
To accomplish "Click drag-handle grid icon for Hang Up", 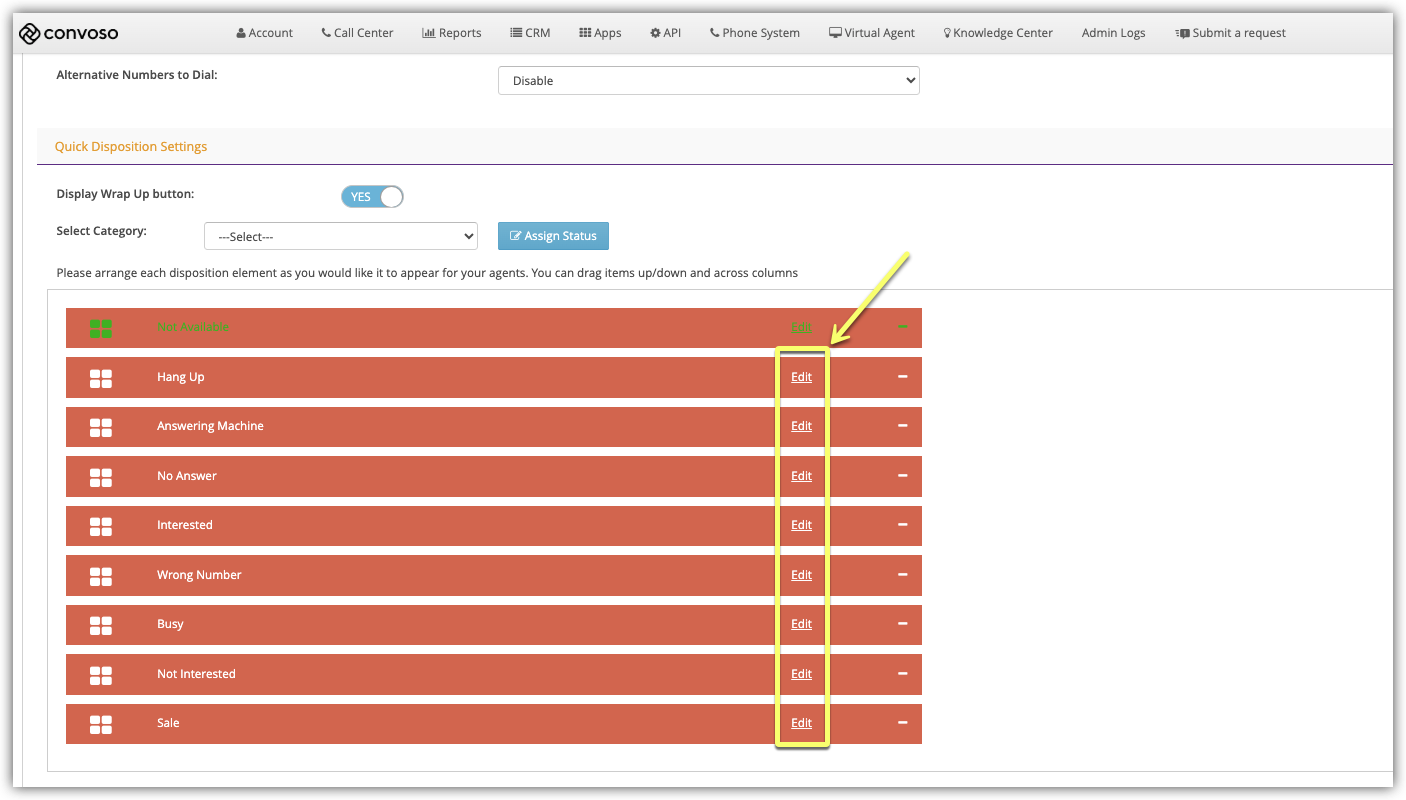I will pyautogui.click(x=101, y=378).
